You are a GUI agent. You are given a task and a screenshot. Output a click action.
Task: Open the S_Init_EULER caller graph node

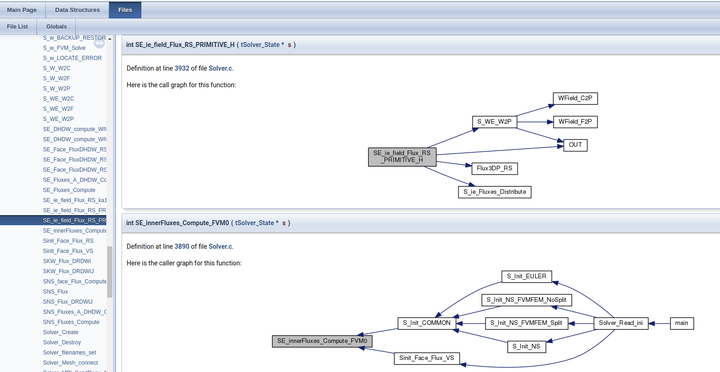click(527, 276)
